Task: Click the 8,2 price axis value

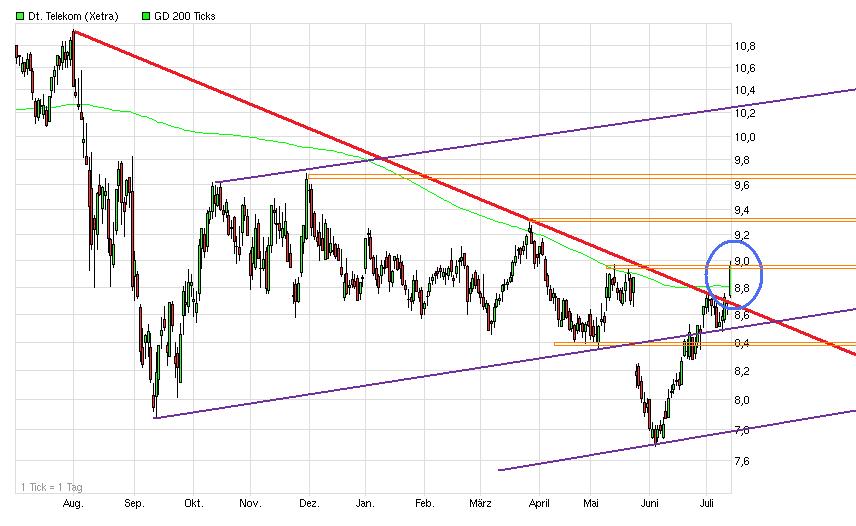Action: tap(742, 372)
